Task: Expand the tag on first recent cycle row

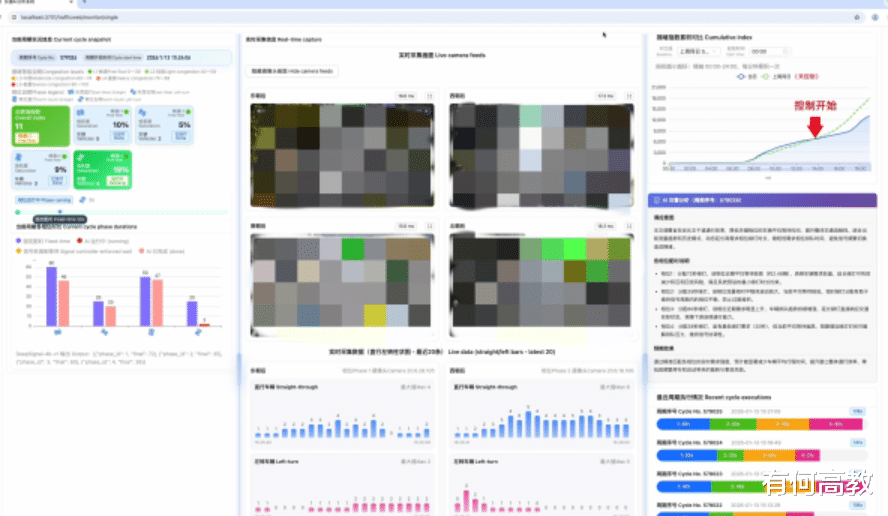Action: [x=857, y=412]
